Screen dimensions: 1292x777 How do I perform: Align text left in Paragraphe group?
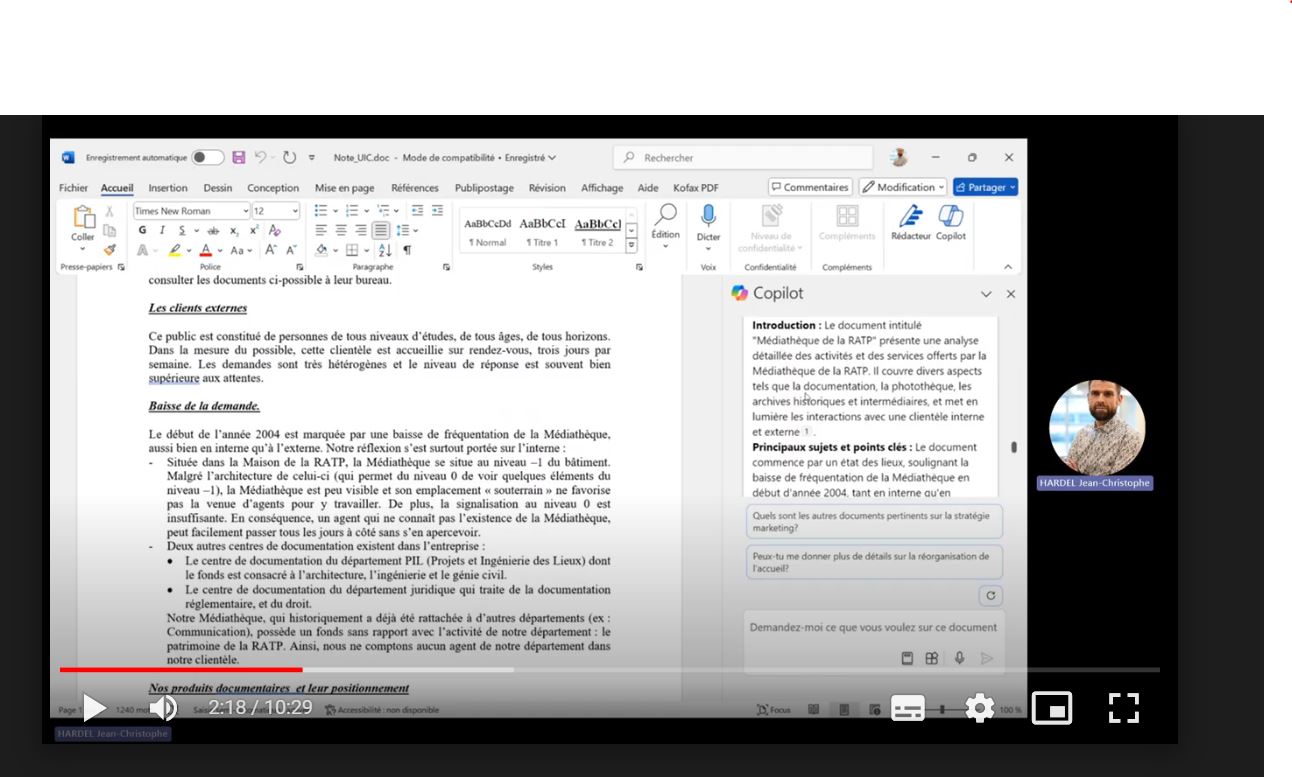tap(321, 230)
